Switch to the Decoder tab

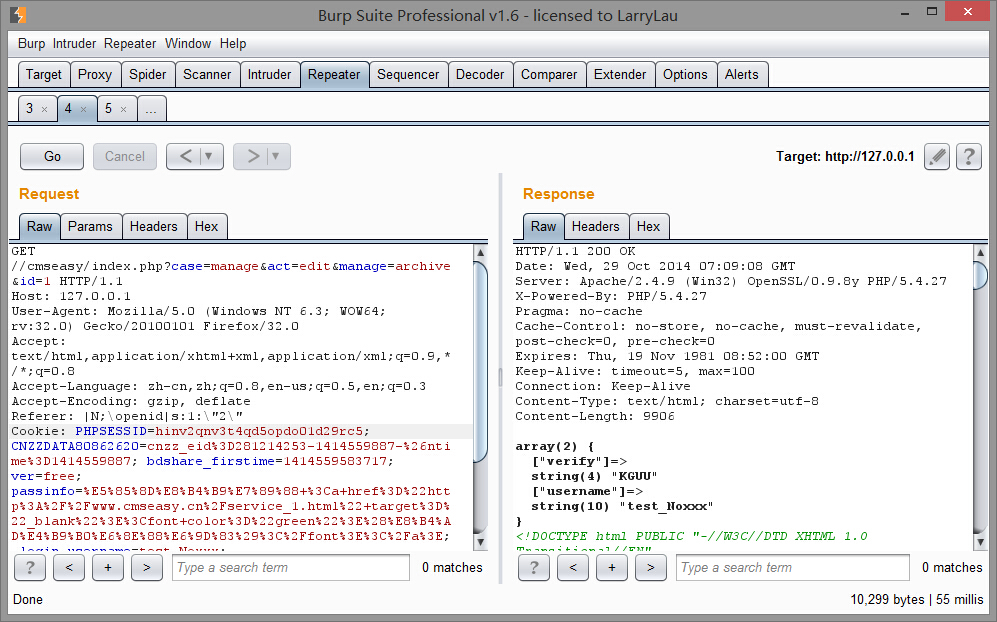[x=480, y=74]
